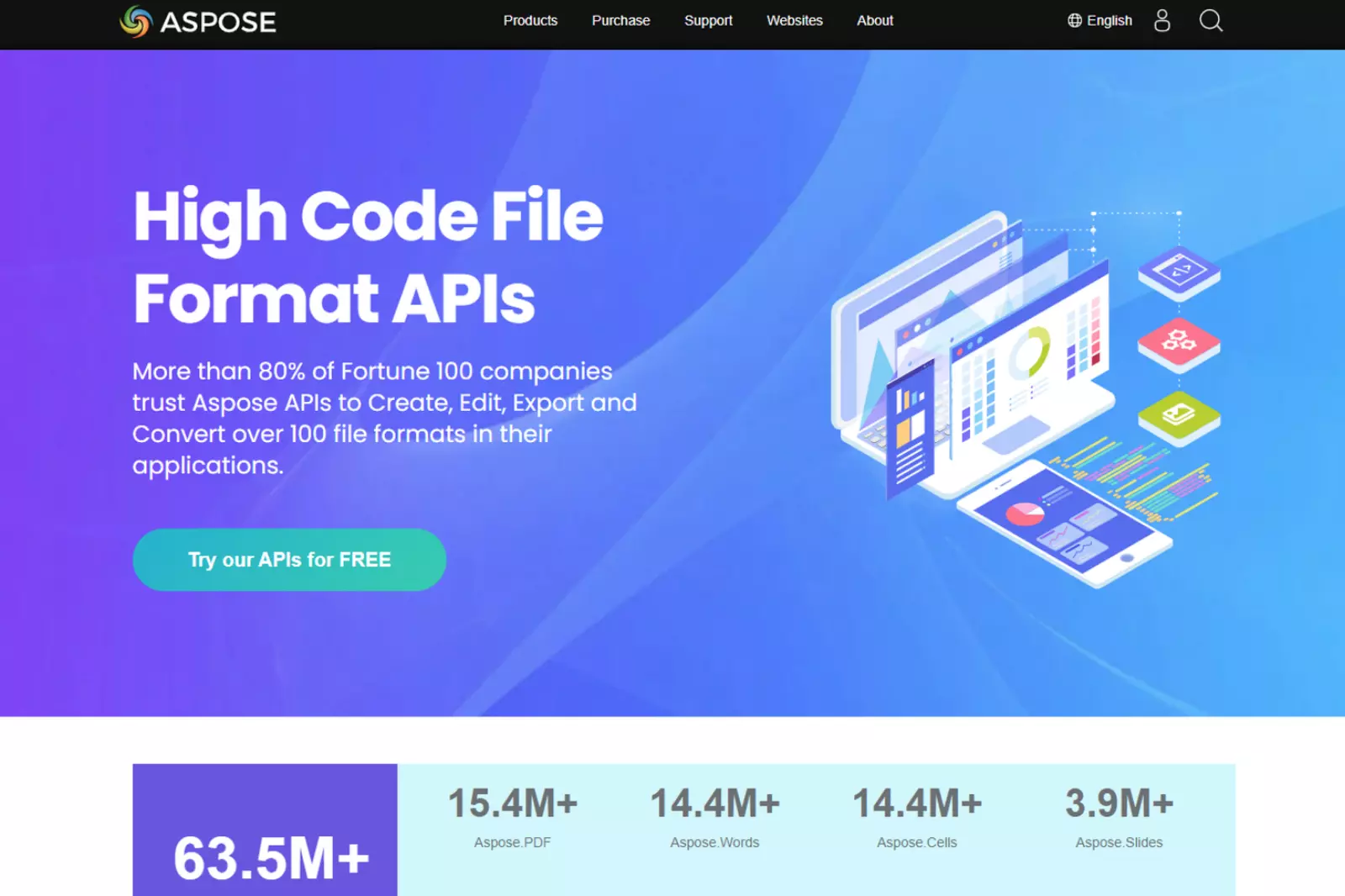Click the globe language icon
1345x896 pixels.
pyautogui.click(x=1074, y=20)
